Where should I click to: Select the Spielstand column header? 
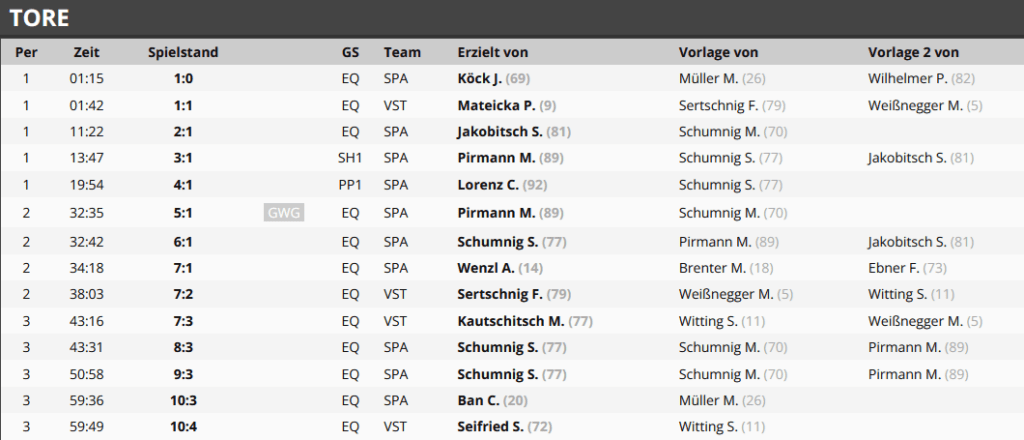click(x=183, y=52)
